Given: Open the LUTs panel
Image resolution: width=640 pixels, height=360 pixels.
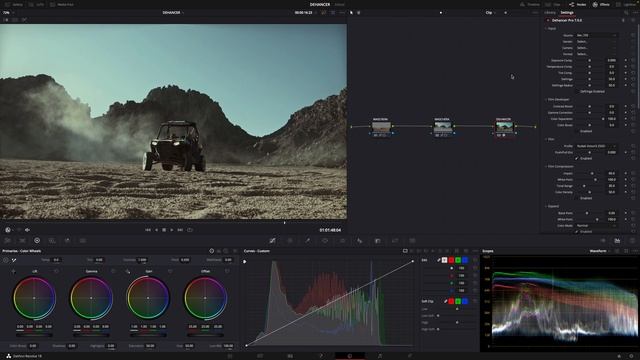Looking at the screenshot, I should coord(37,4).
